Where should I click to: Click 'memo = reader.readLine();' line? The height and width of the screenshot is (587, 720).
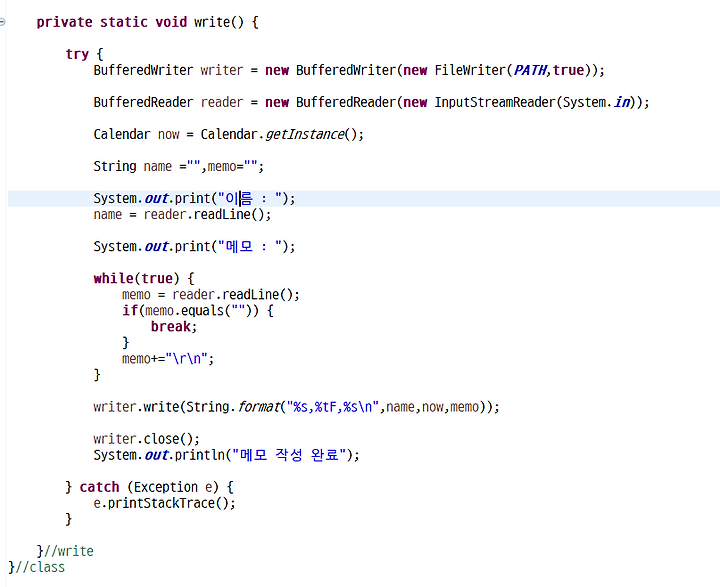pyautogui.click(x=211, y=294)
